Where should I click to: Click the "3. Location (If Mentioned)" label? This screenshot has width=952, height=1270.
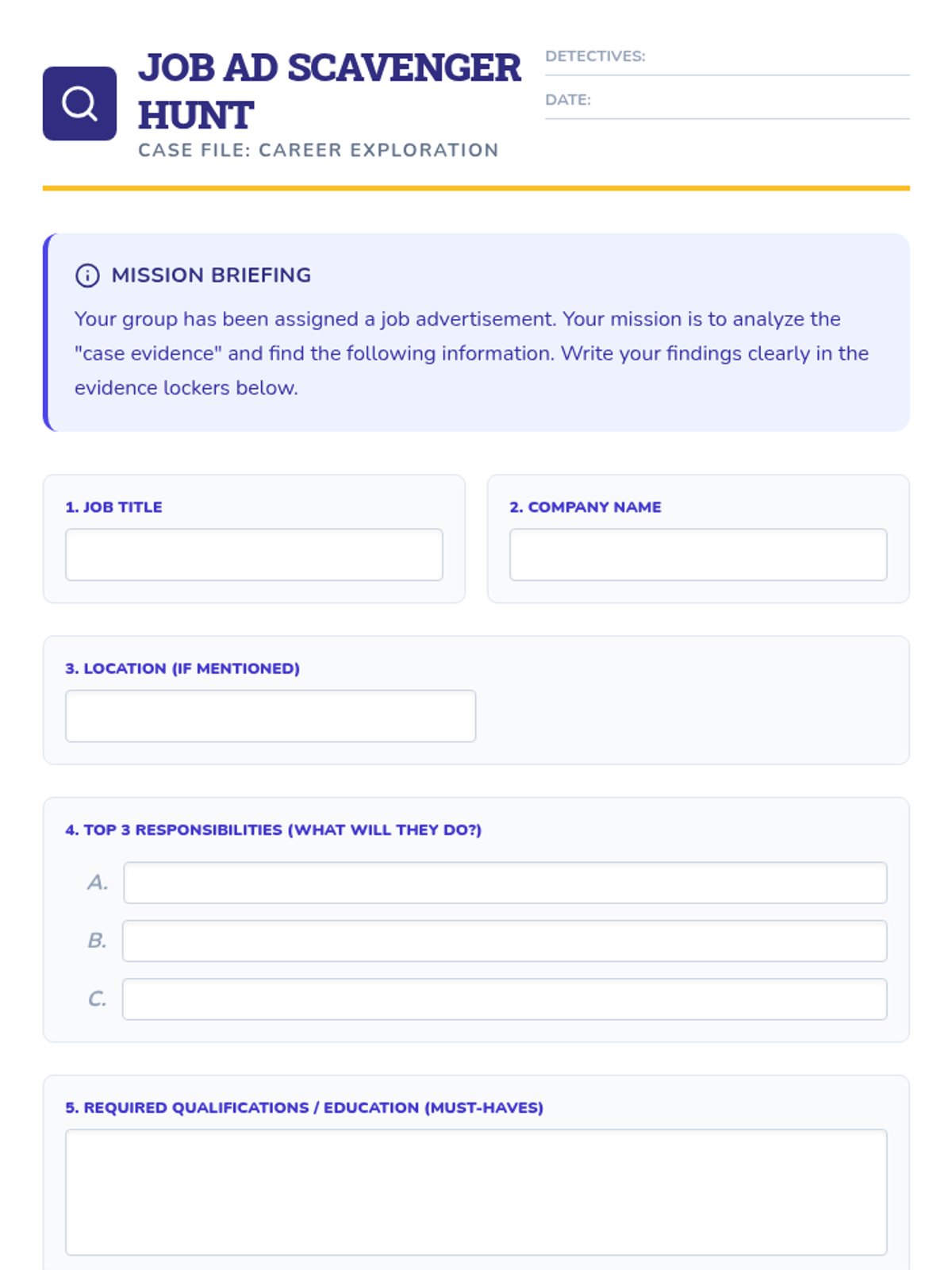[182, 668]
